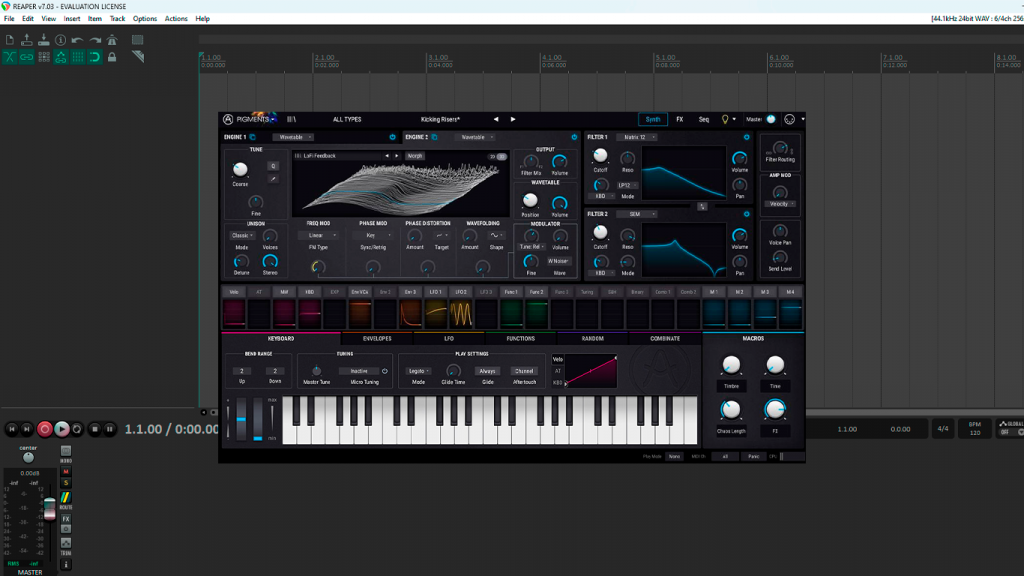This screenshot has height=576, width=1024.
Task: Open the Help menu
Action: click(x=202, y=19)
